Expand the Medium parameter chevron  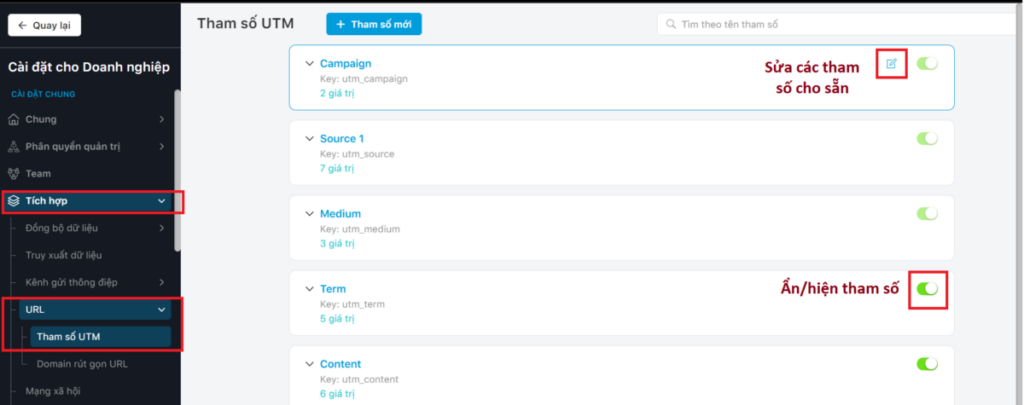point(309,214)
